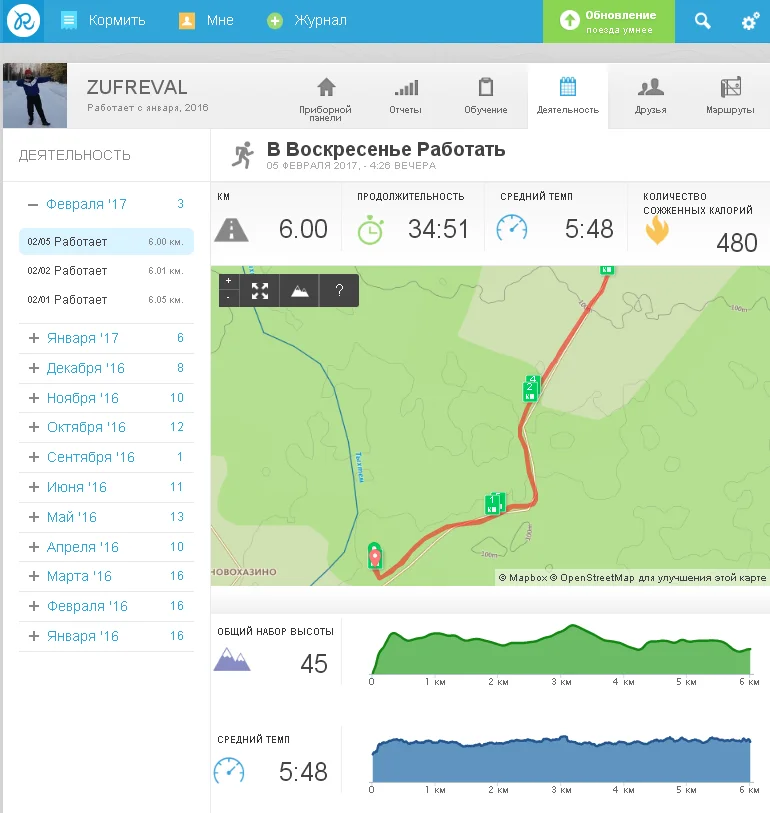Screen dimensions: 770x813
Task: Click the 45 elevation gain value
Action: [314, 664]
